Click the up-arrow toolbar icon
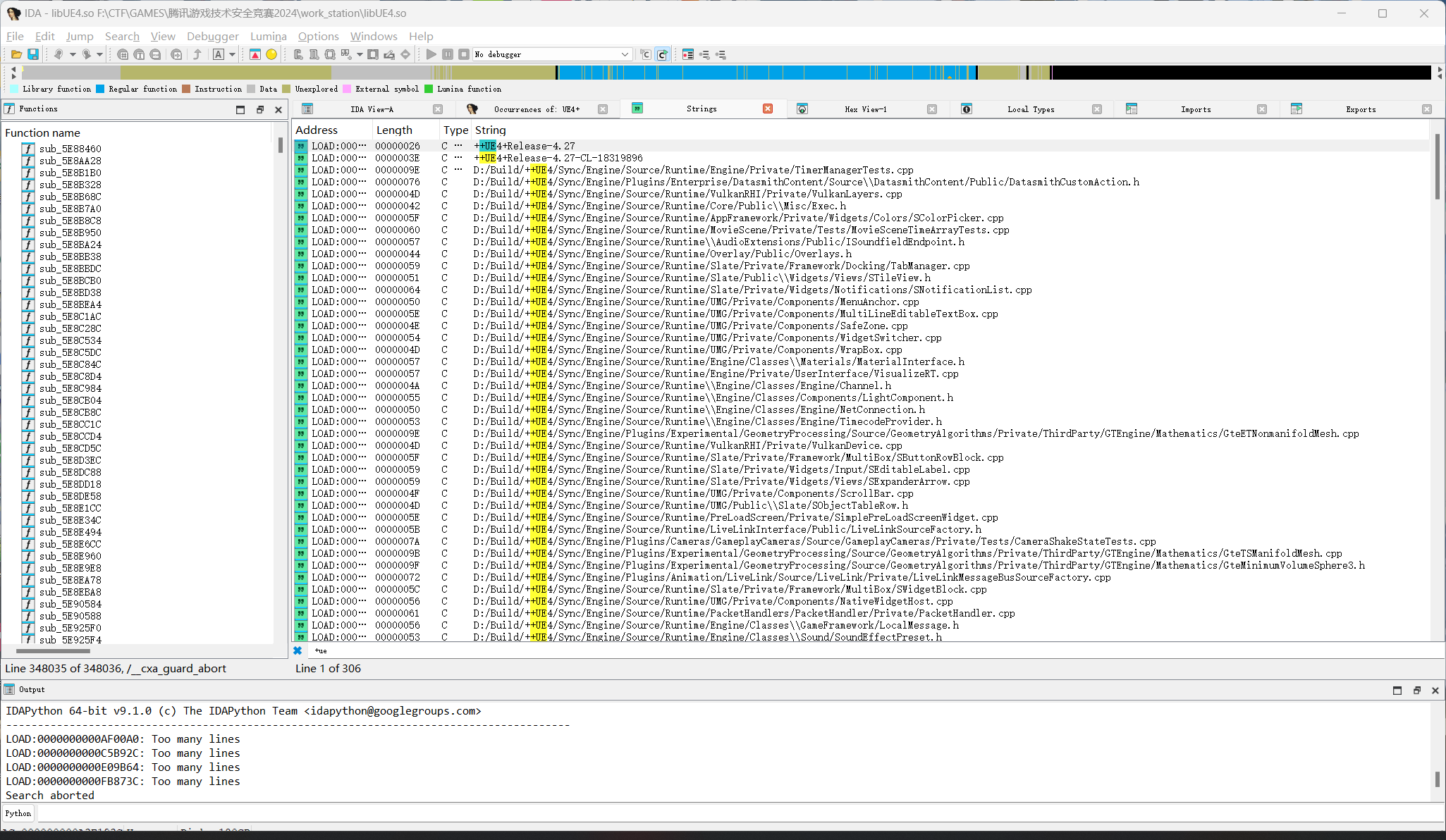 tap(197, 54)
